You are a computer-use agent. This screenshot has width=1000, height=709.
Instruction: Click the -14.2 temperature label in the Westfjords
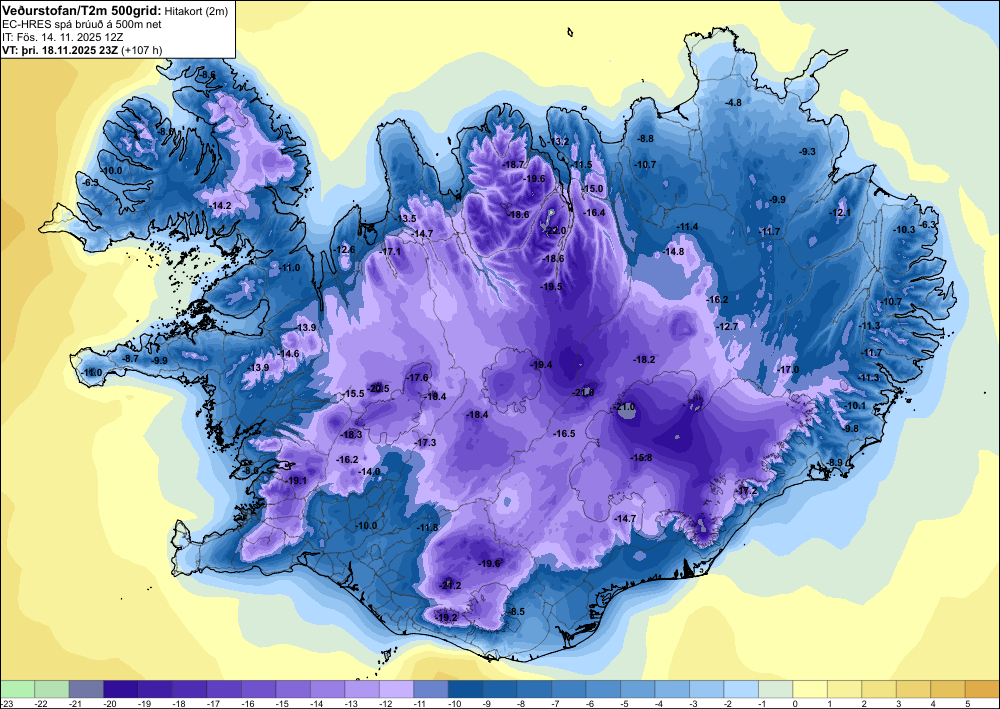(221, 205)
